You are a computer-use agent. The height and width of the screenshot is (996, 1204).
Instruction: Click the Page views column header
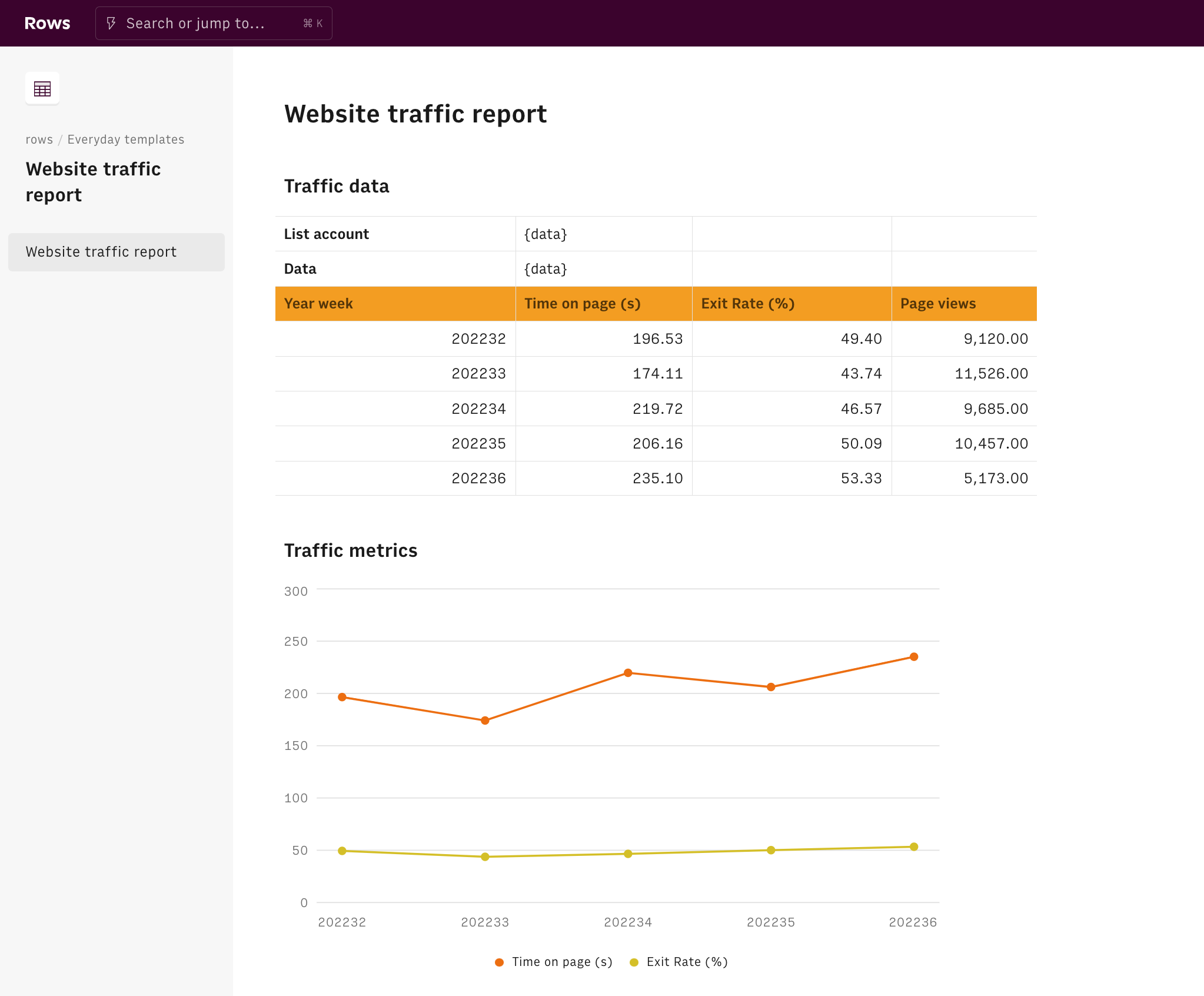963,304
